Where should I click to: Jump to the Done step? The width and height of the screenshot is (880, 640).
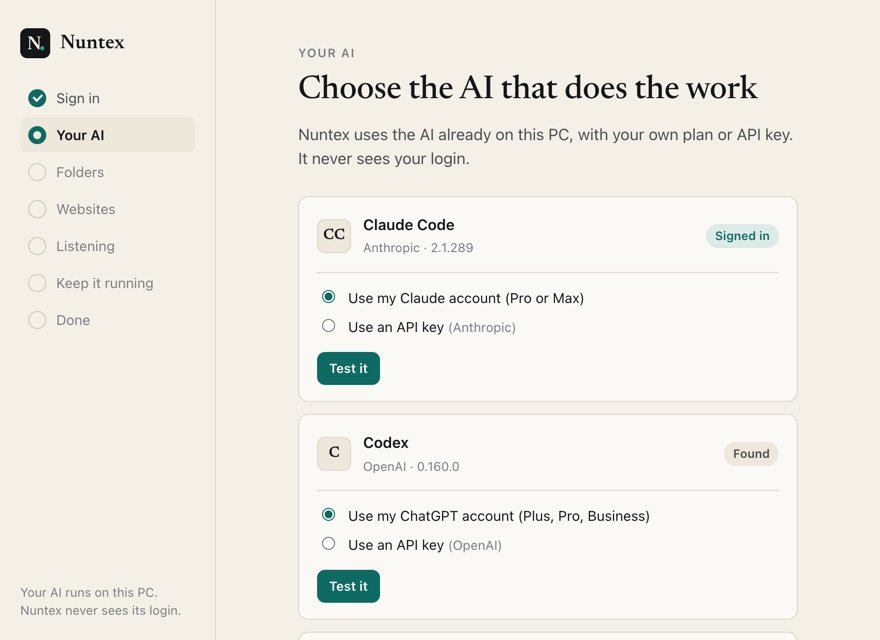tap(108, 321)
